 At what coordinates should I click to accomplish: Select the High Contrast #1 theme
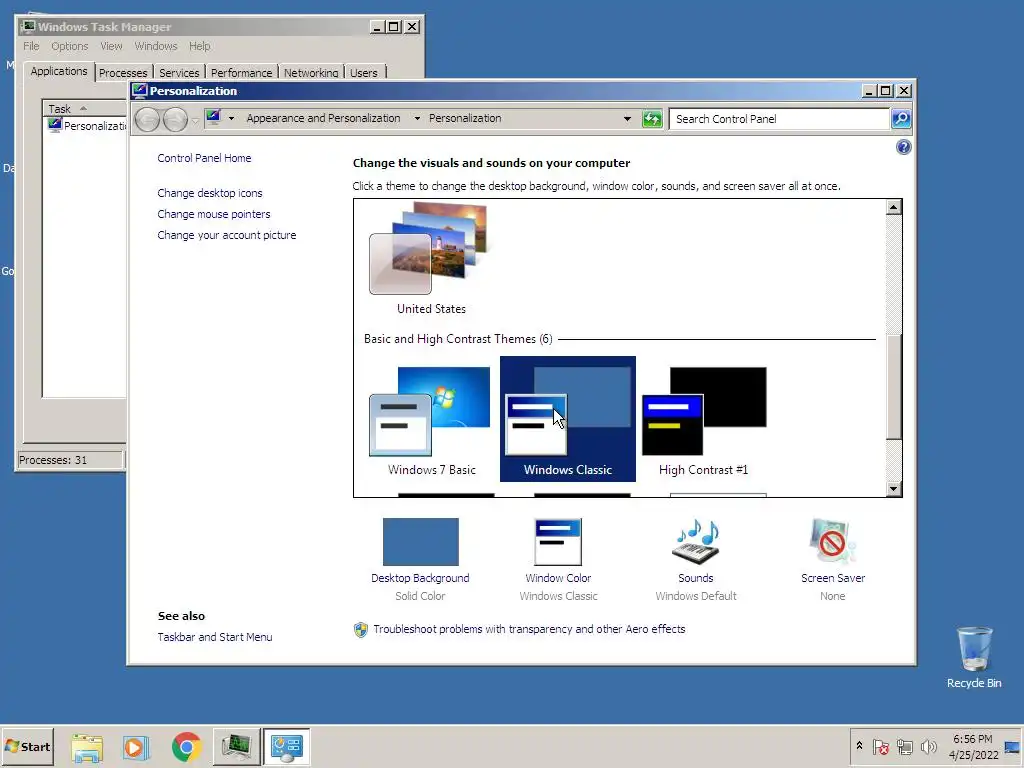point(703,419)
